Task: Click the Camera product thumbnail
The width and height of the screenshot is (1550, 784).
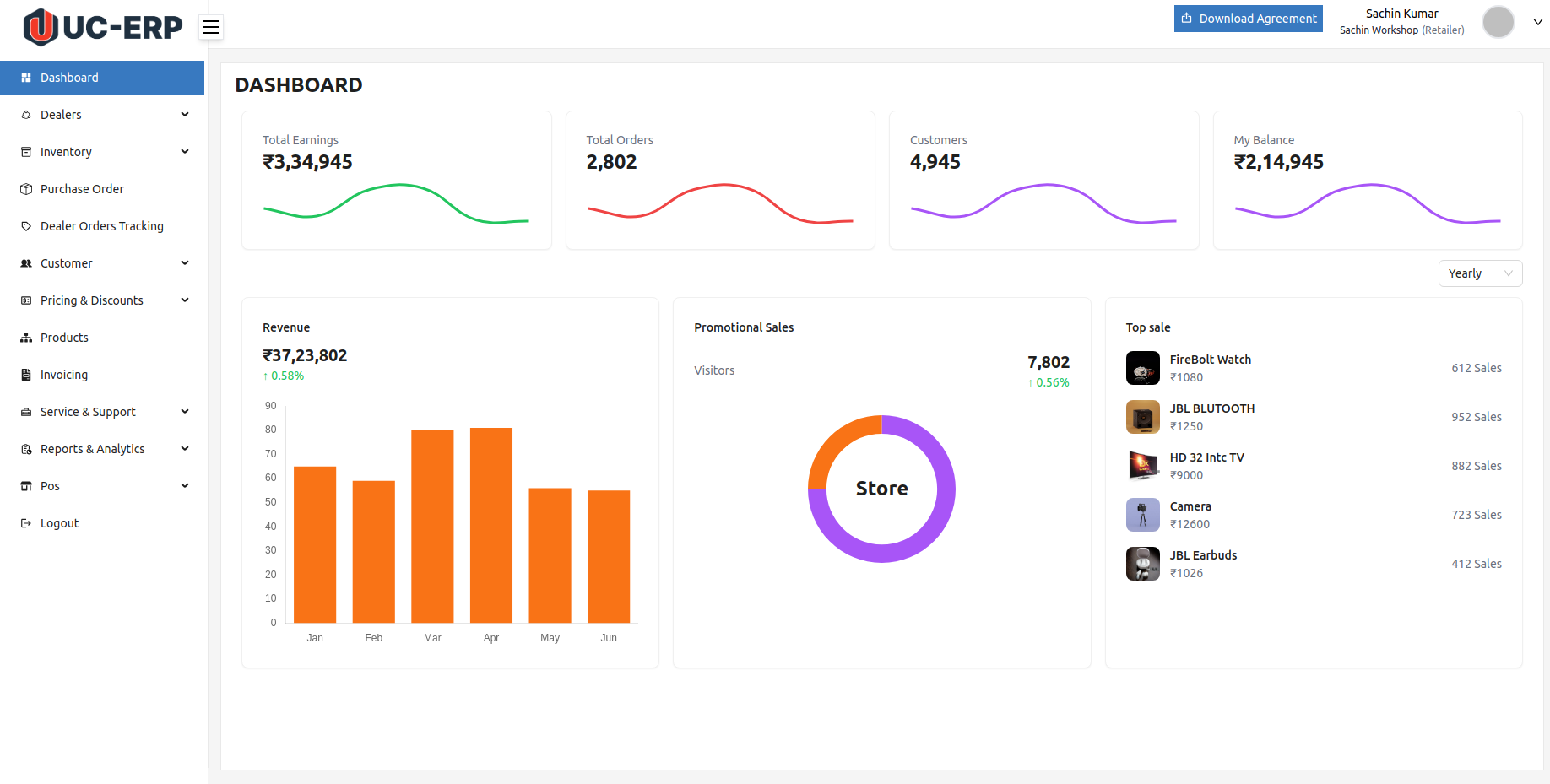Action: click(x=1143, y=515)
